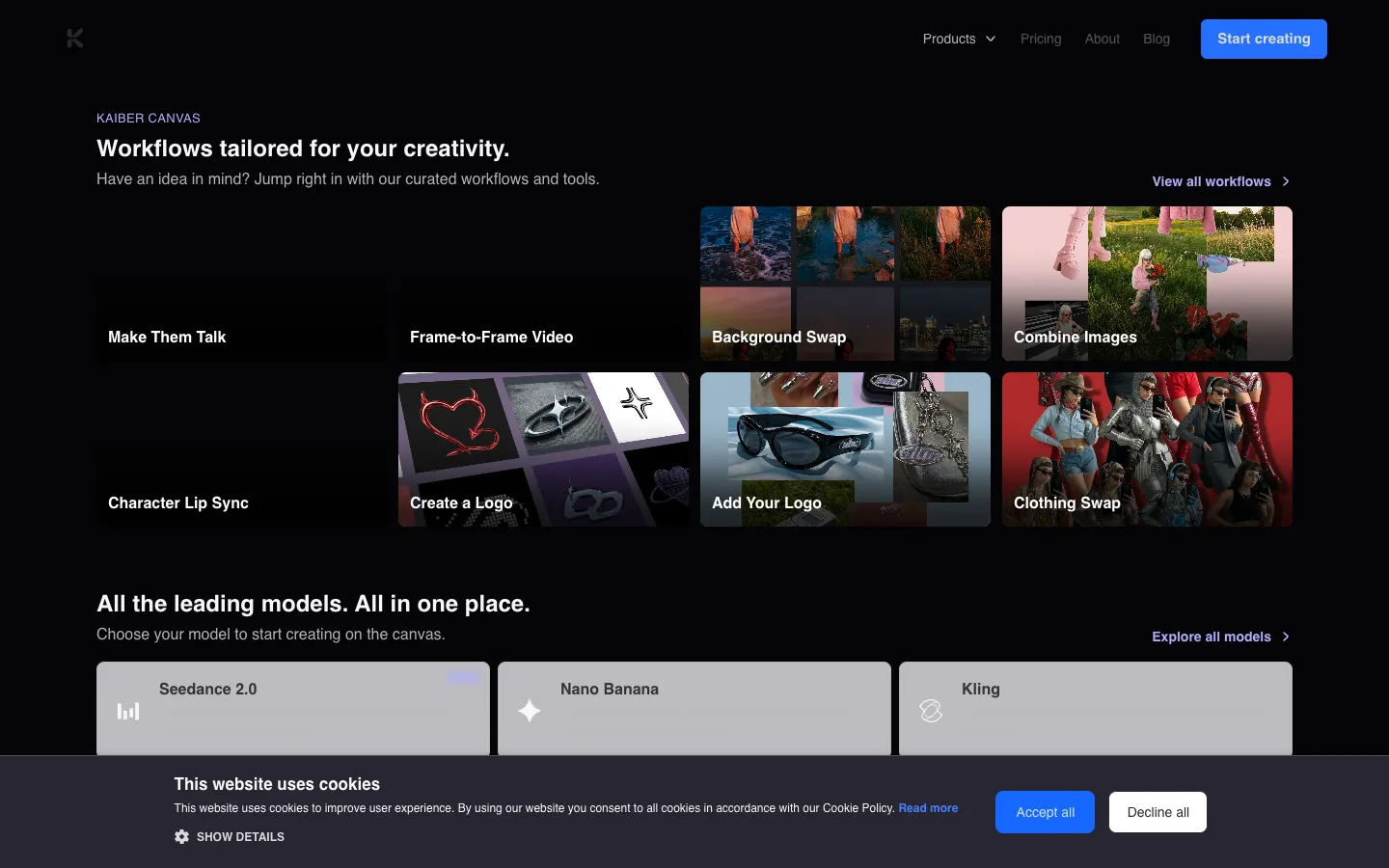This screenshot has height=868, width=1389.
Task: Open the Blog link in navigation
Action: [x=1157, y=39]
